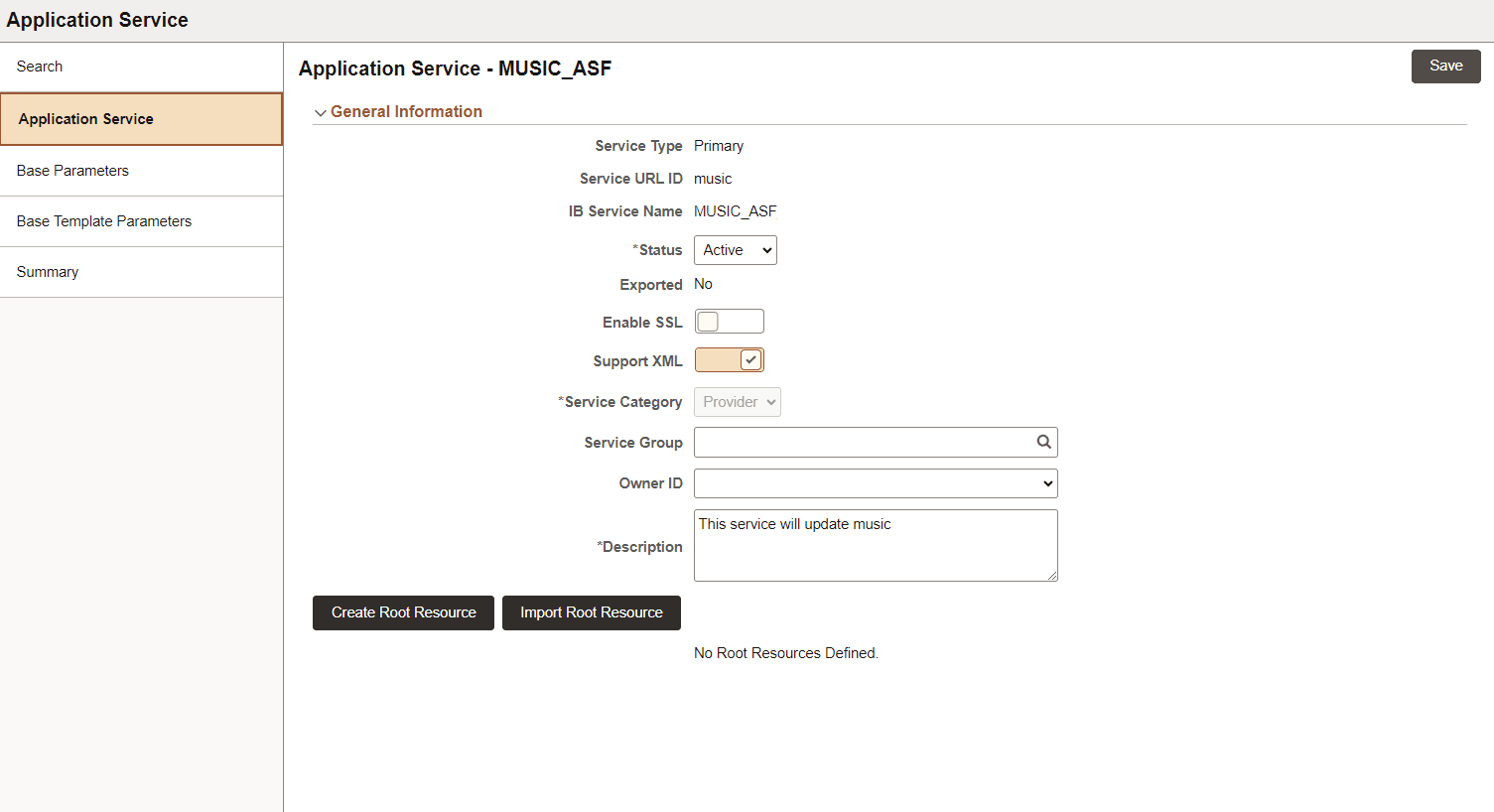Screen dimensions: 1494x812
Task: Open the Status dropdown
Action: [735, 249]
